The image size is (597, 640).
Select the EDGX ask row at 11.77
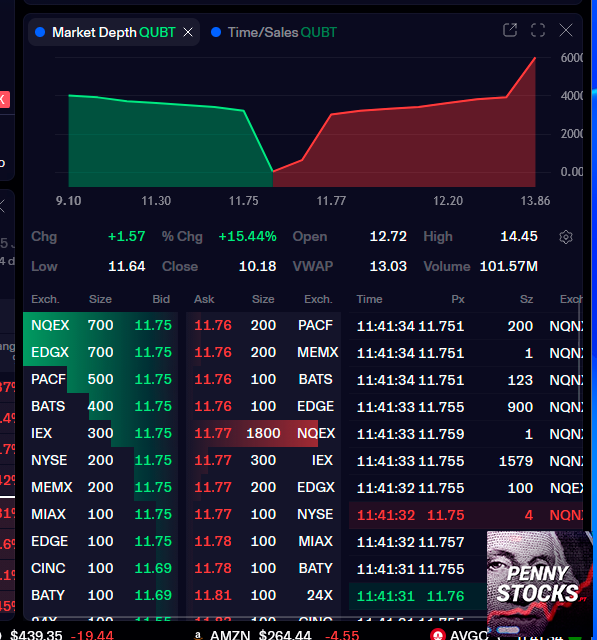[x=264, y=487]
